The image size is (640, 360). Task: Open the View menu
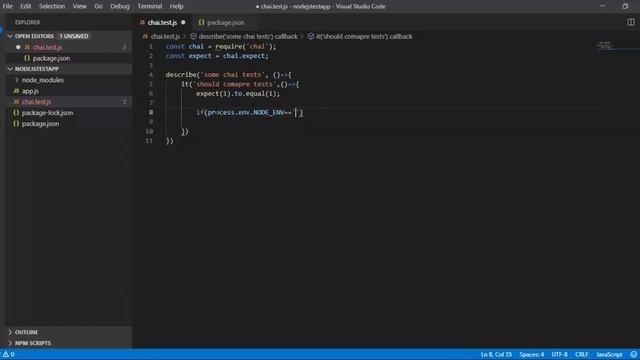[x=79, y=6]
